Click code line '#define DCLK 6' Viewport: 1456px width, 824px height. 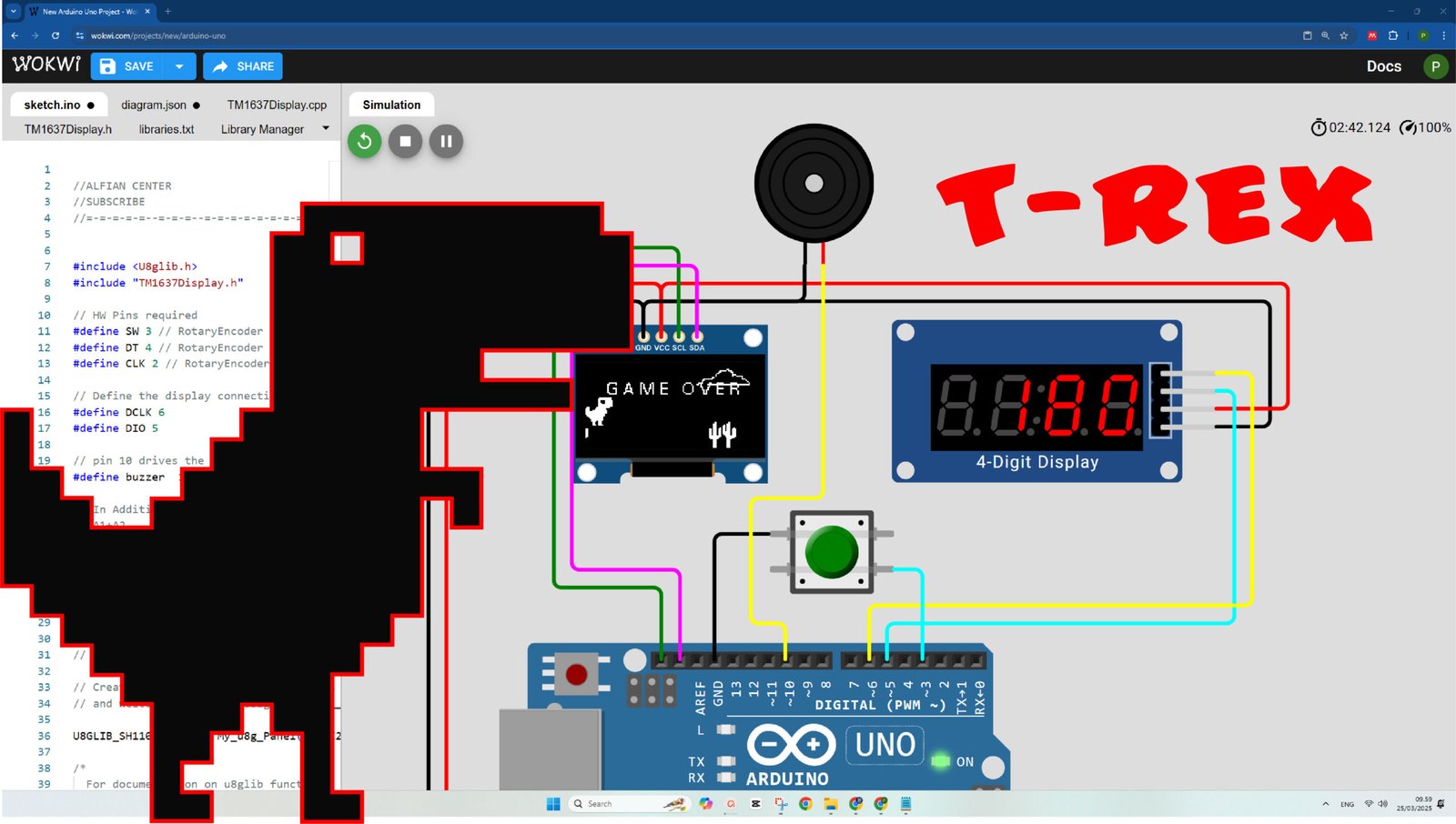[x=118, y=412]
